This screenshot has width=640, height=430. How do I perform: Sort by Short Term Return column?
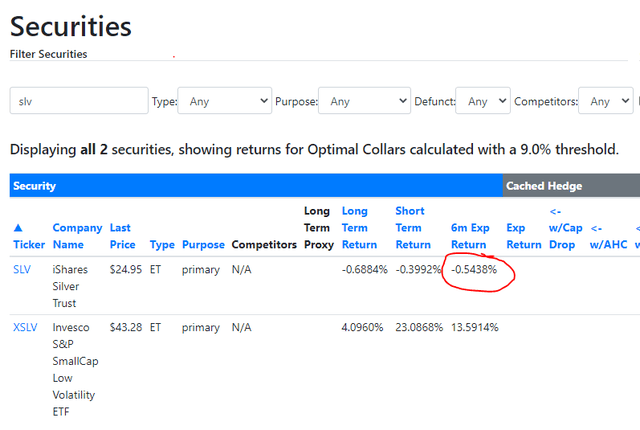[414, 227]
